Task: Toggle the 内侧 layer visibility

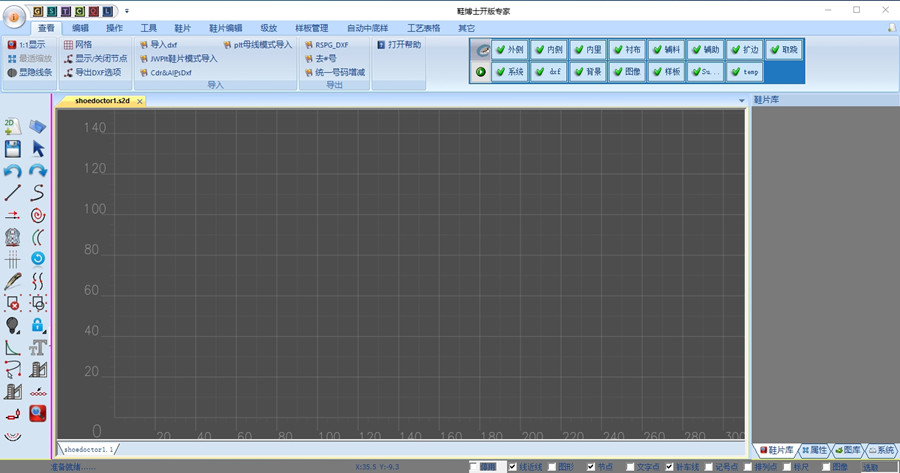Action: [x=549, y=50]
